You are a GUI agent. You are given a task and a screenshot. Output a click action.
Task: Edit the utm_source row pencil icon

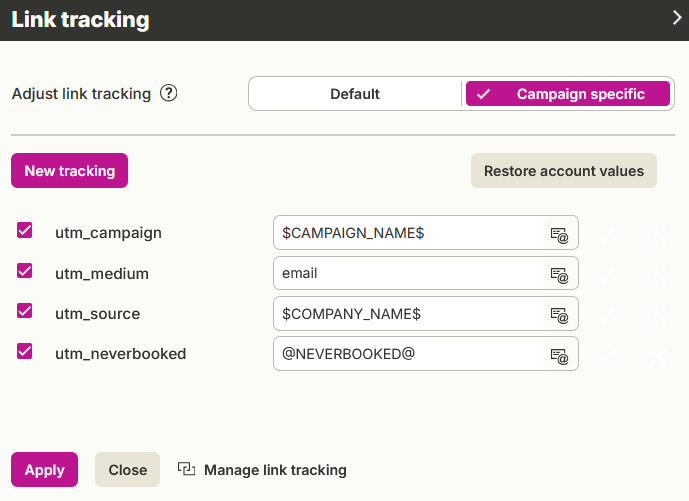coord(610,316)
